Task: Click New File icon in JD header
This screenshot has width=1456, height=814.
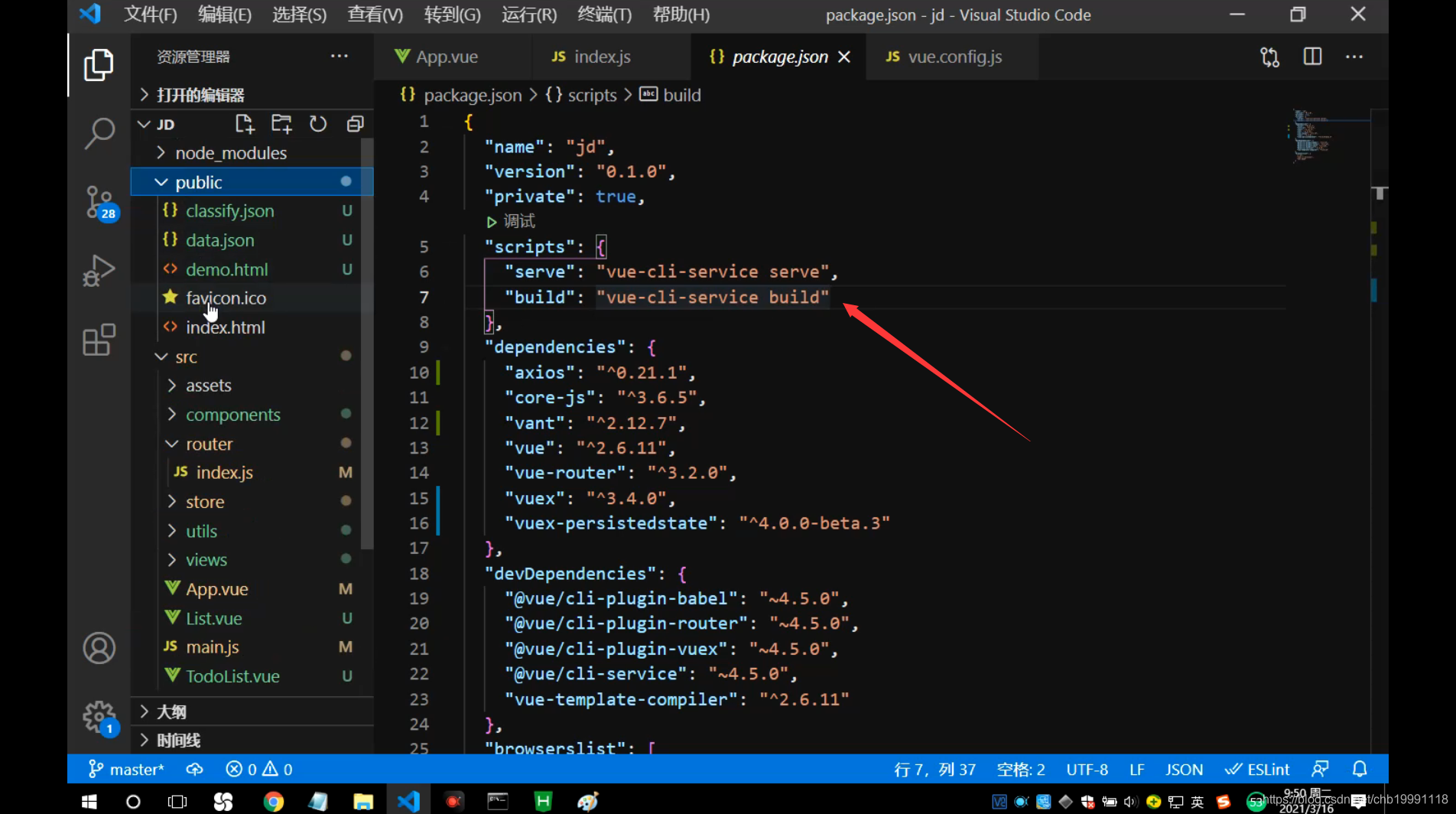Action: coord(245,124)
